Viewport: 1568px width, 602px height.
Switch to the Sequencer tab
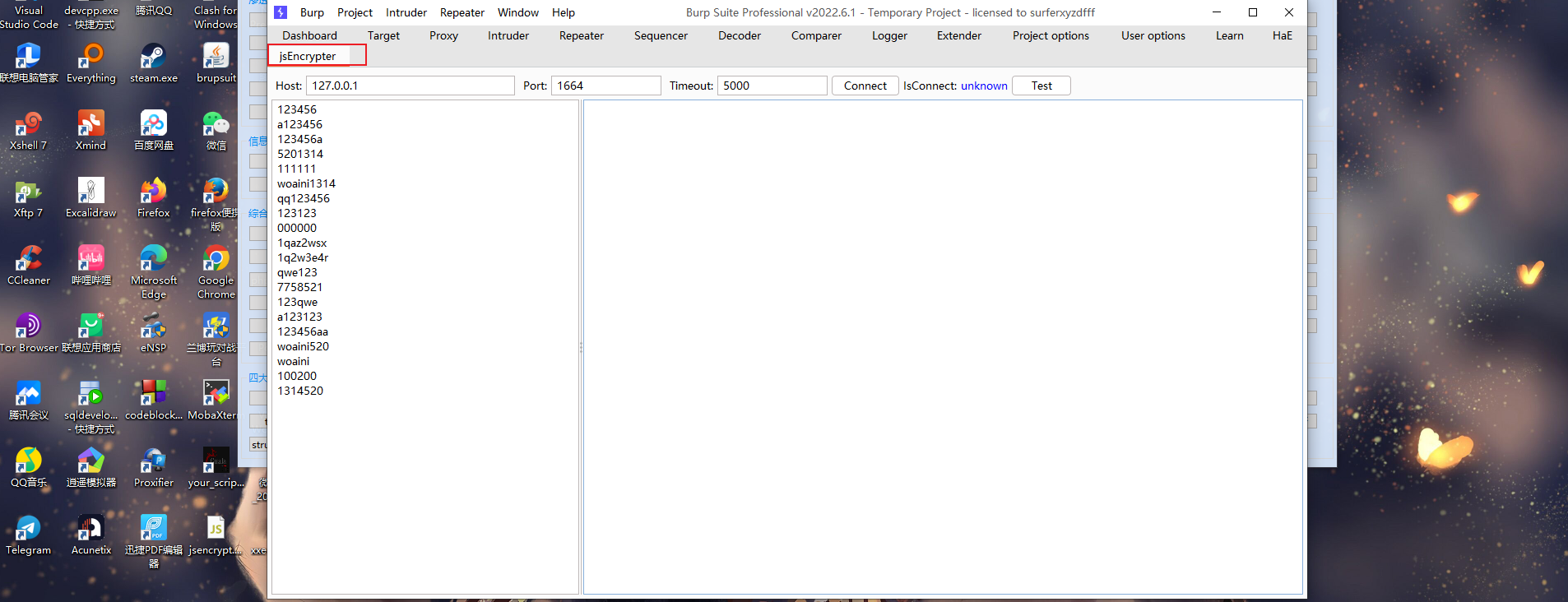pos(661,35)
